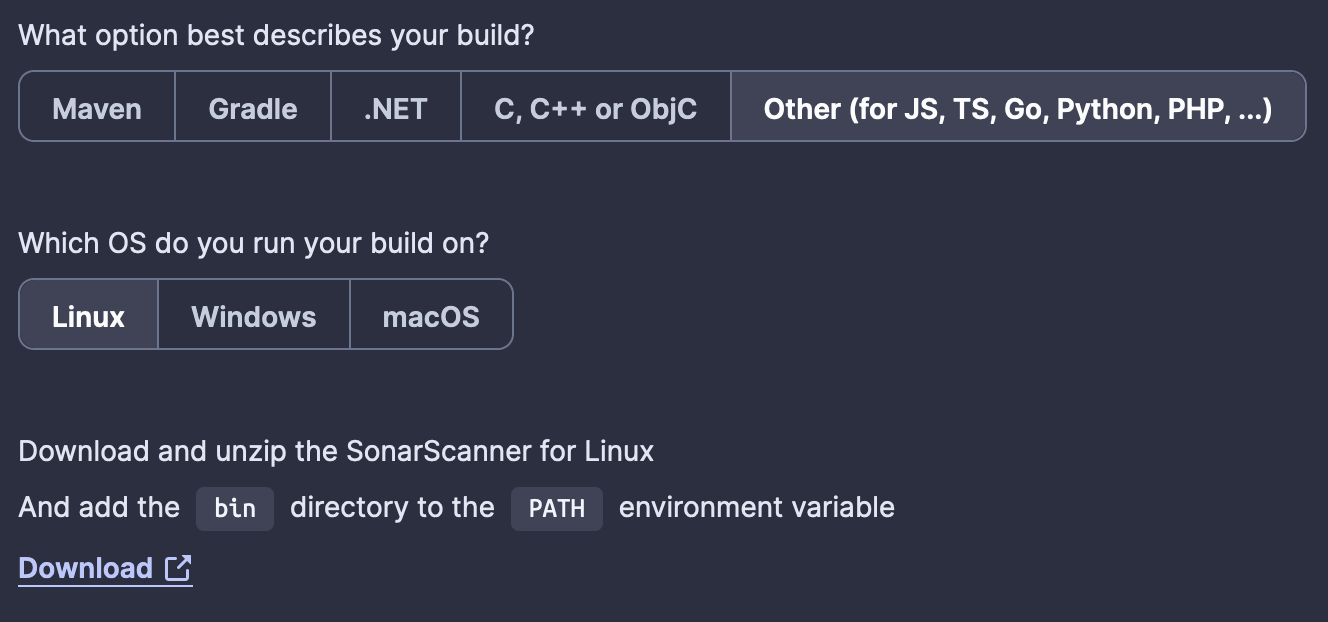
Task: Click the macOS segment in OS selector
Action: [431, 314]
